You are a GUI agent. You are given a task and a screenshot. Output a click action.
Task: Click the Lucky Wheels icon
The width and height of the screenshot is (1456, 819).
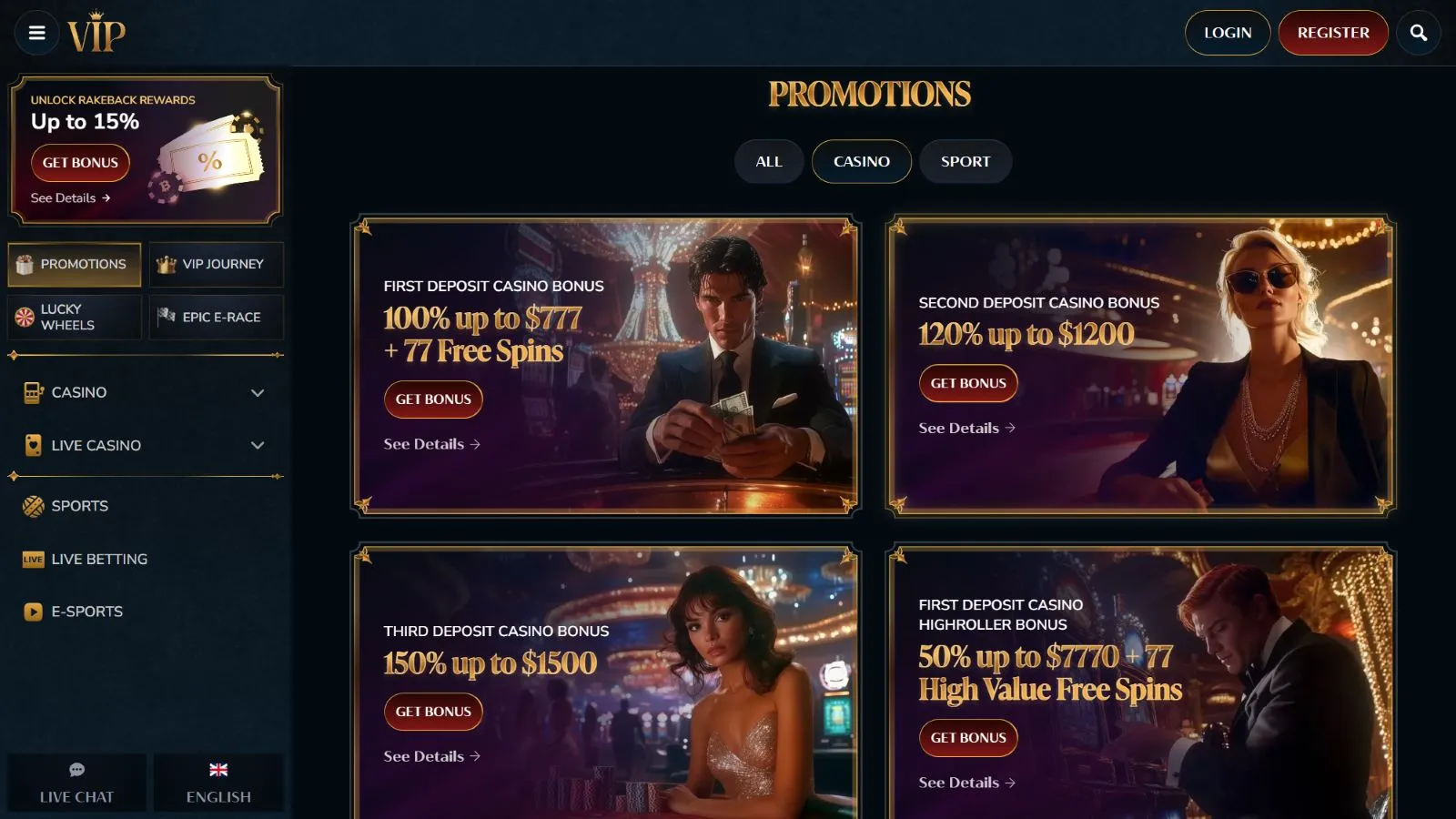point(25,317)
